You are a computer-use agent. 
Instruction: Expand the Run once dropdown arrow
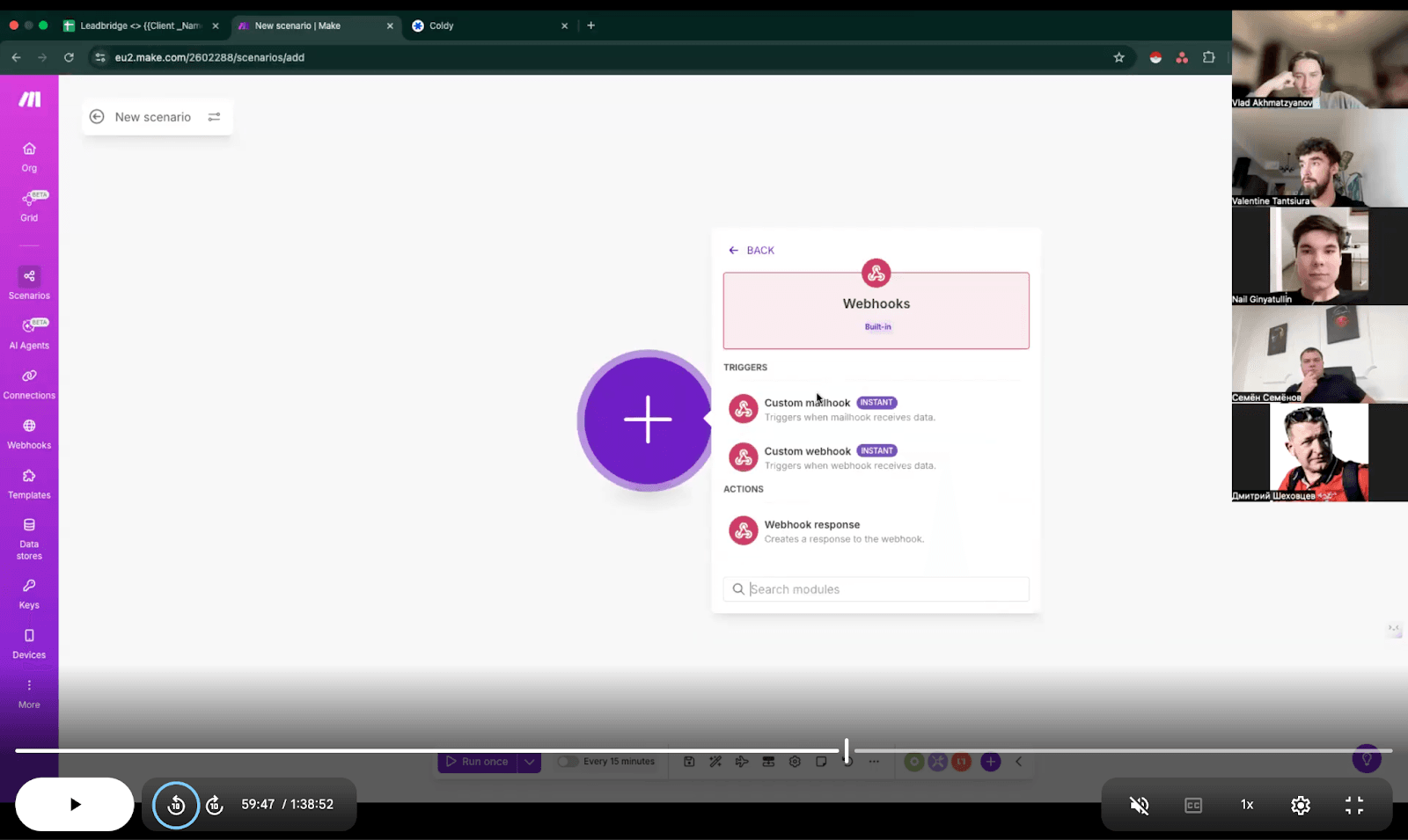529,762
